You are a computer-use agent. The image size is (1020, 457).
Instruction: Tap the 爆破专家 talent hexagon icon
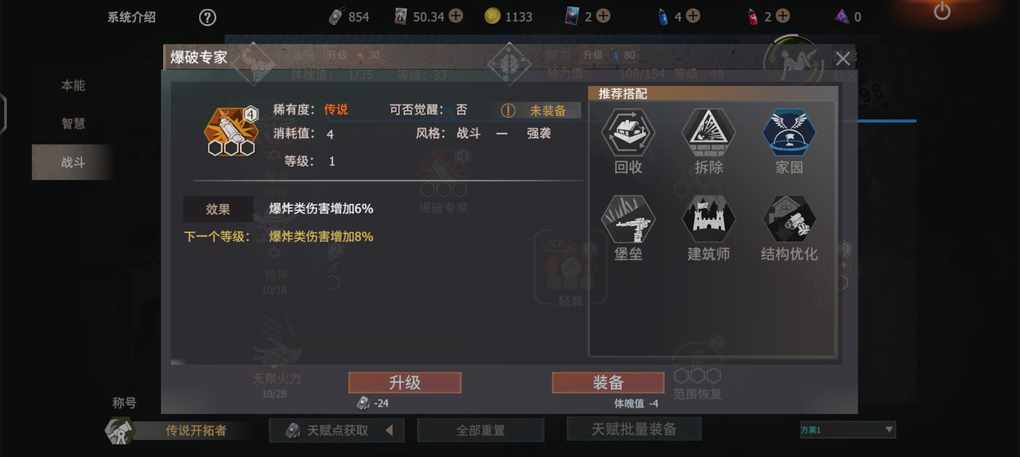(x=231, y=129)
